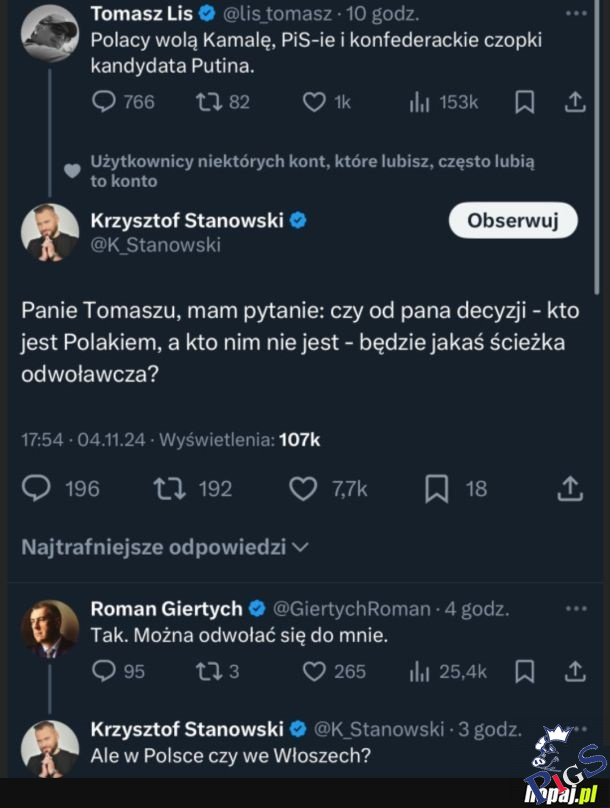
Task: Reply to Stanowski's main tweet
Action: pos(36,487)
